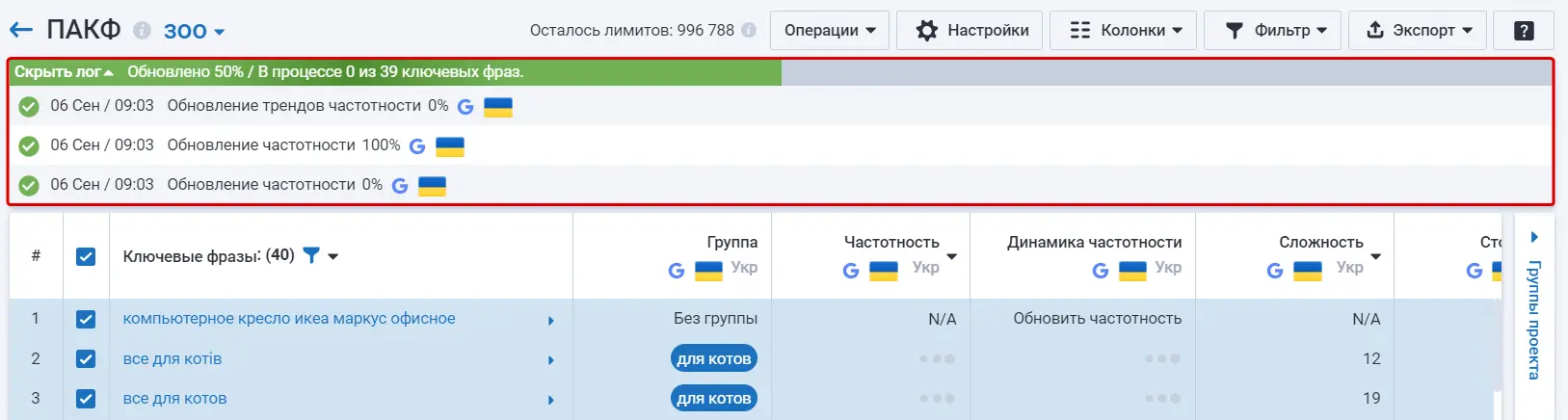1568x420 pixels.
Task: Expand arrow for компьютерное кресло row
Action: click(551, 321)
